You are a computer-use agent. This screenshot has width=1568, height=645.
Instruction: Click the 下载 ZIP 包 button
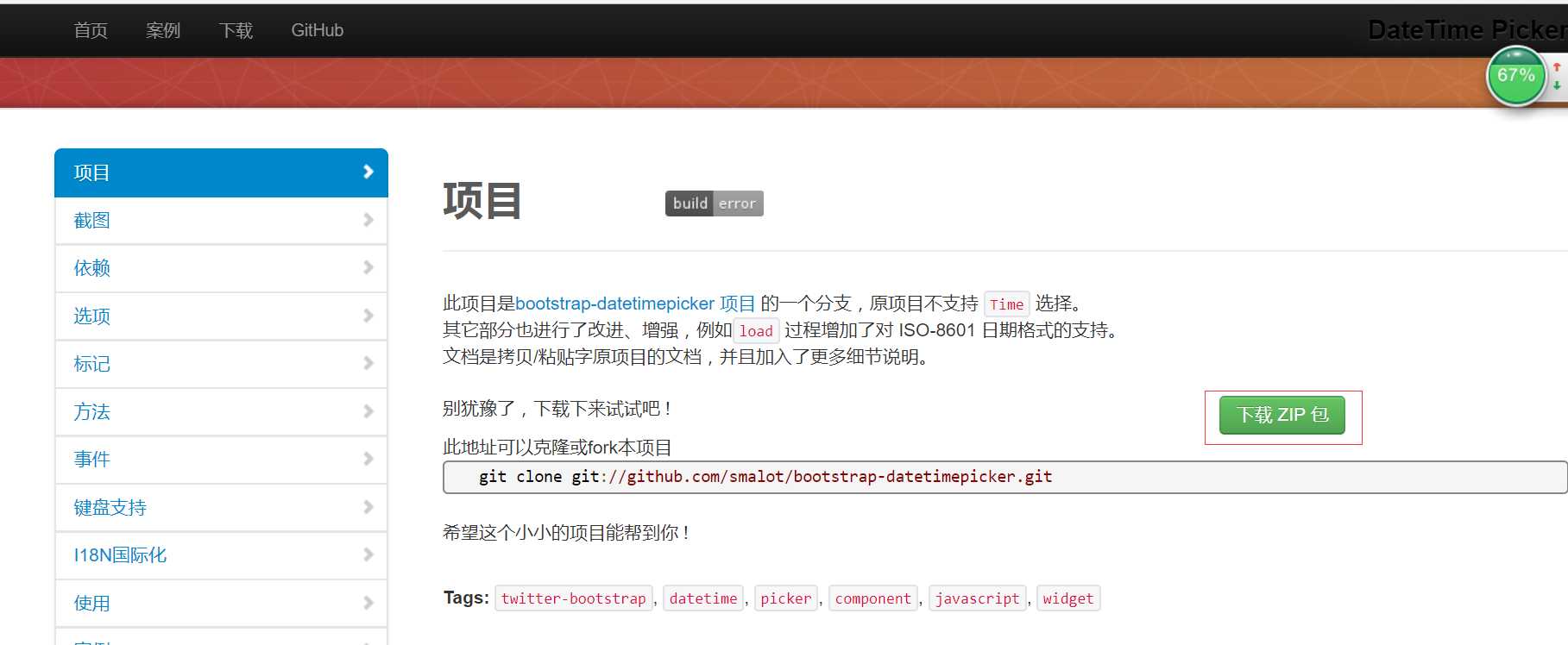1282,415
